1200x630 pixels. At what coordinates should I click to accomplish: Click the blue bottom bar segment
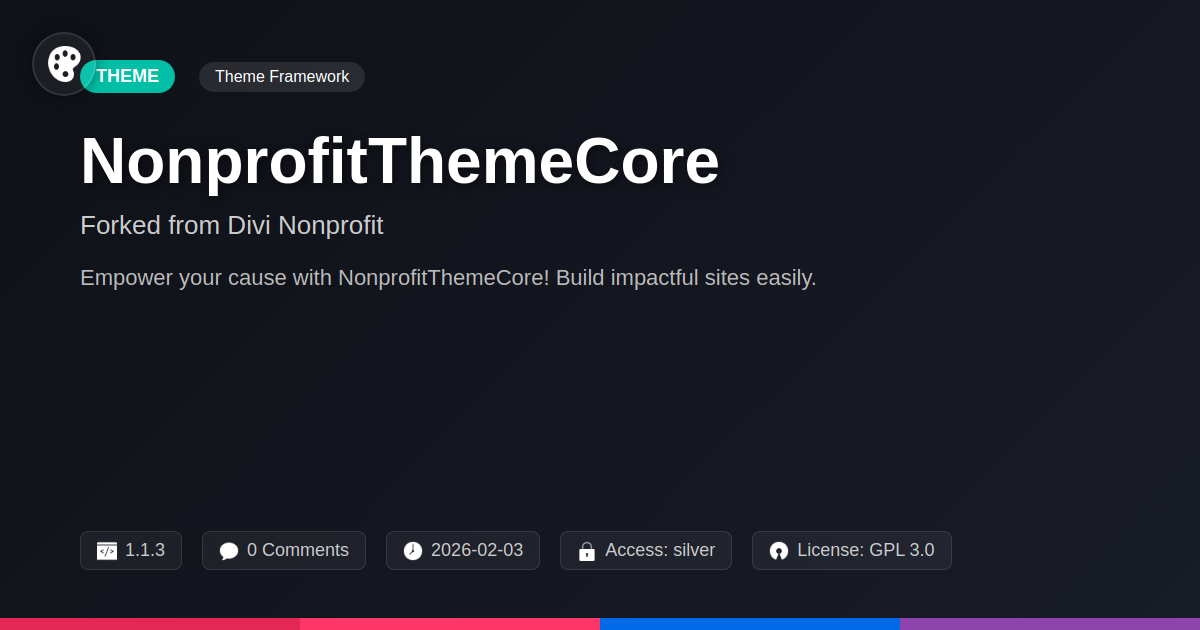pos(750,623)
